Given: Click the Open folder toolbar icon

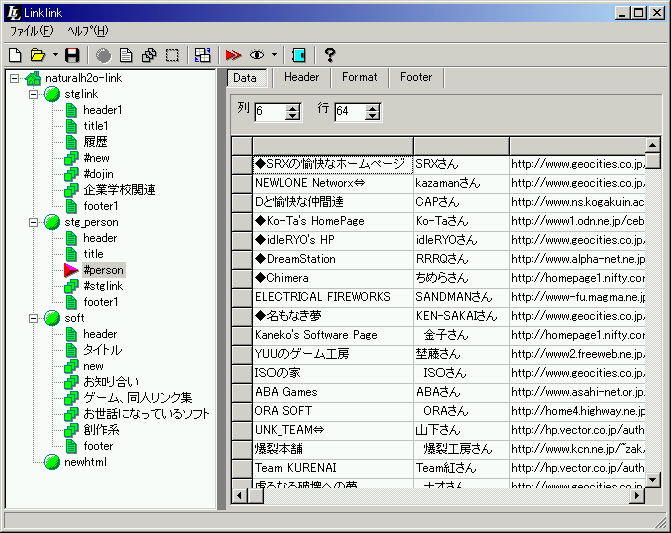Looking at the screenshot, I should tap(38, 55).
